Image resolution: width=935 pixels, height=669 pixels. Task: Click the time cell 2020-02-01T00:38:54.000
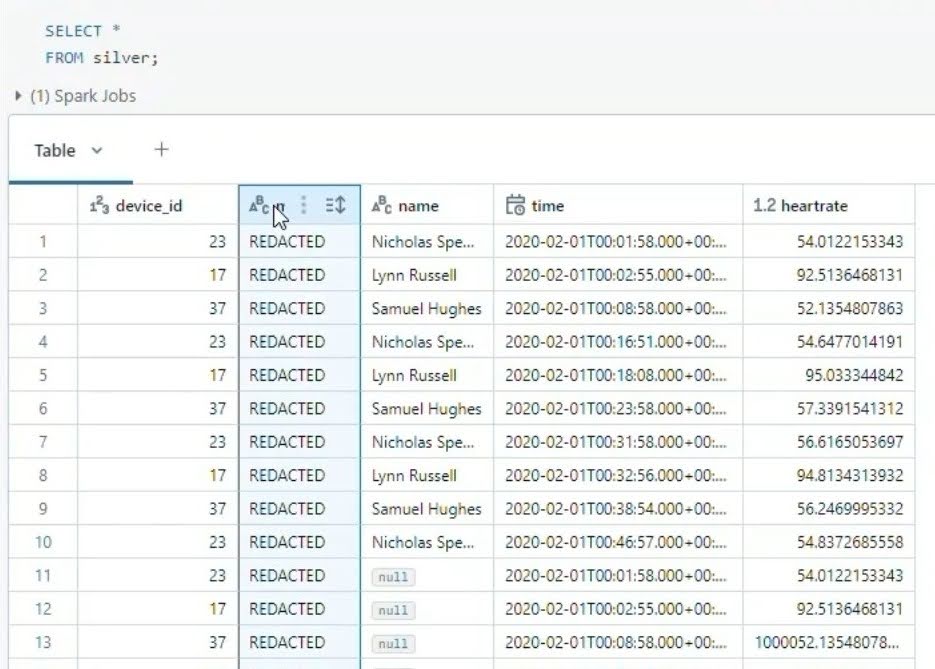pos(616,509)
